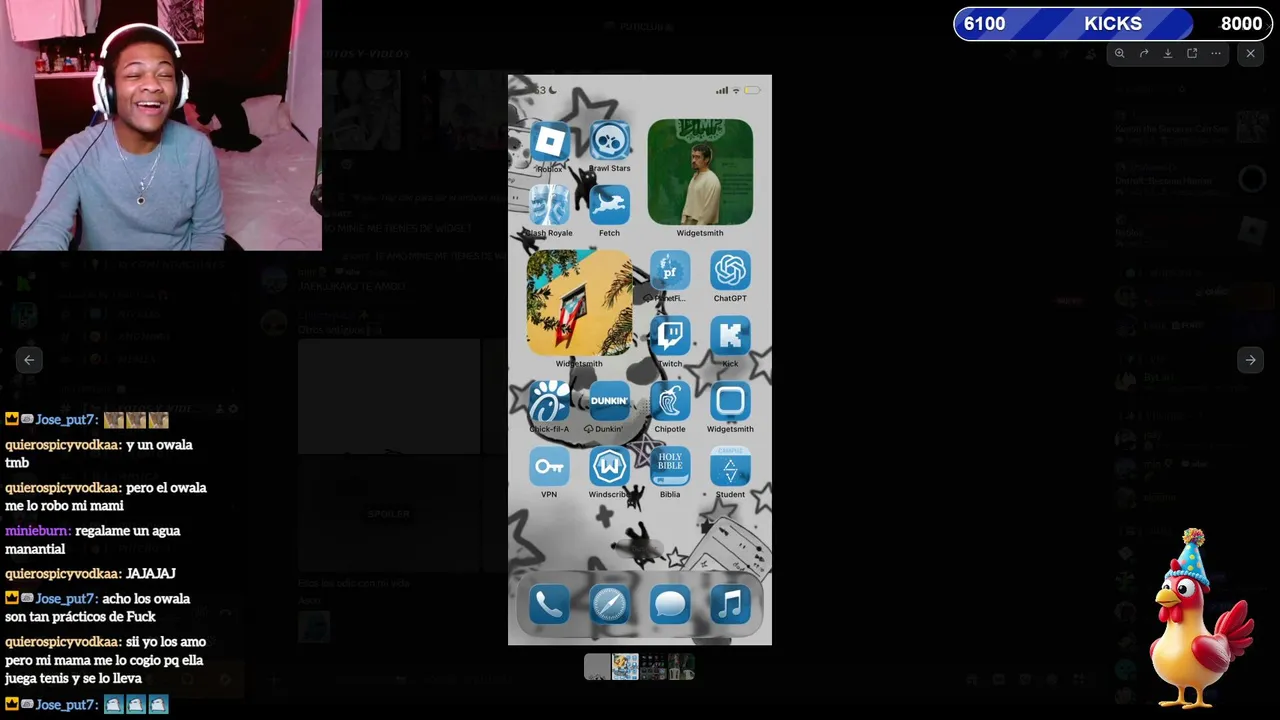Screen dimensions: 1280x720
Task: Select the third dark thumbnail in the strip
Action: click(653, 666)
